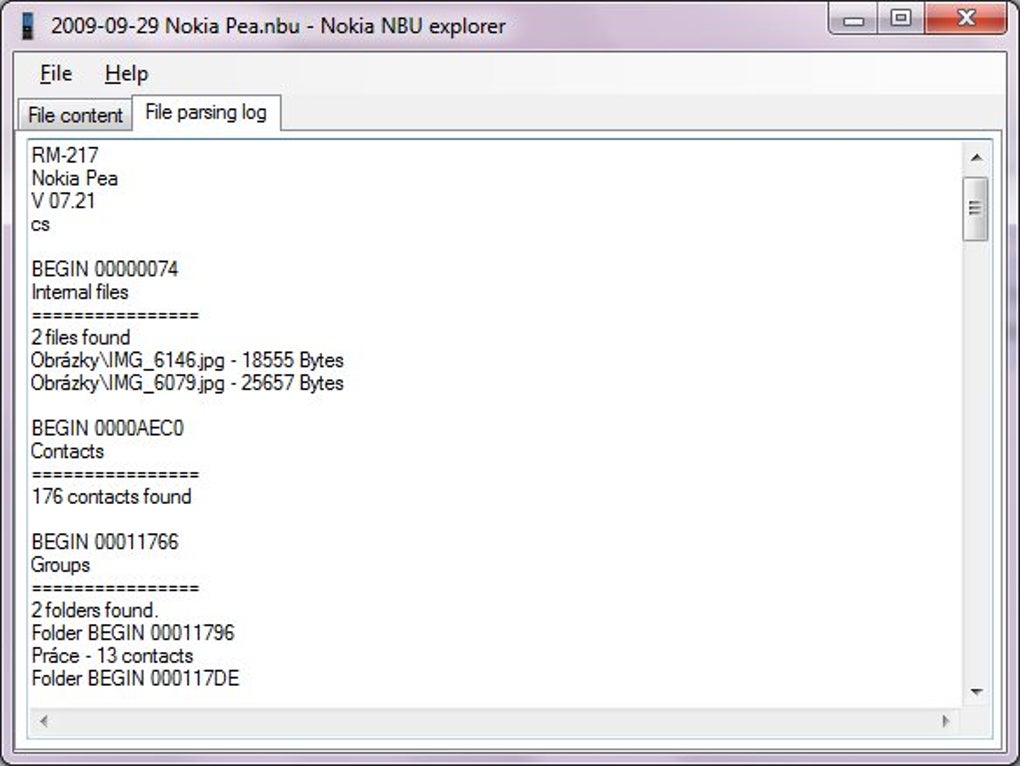The height and width of the screenshot is (766, 1020).
Task: Click the horizontal scrollbar left arrow
Action: tap(44, 720)
